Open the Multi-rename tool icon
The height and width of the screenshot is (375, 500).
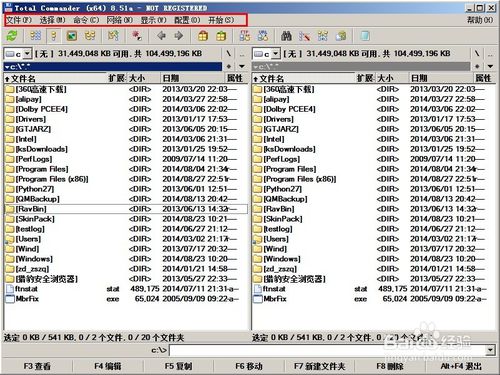click(304, 36)
